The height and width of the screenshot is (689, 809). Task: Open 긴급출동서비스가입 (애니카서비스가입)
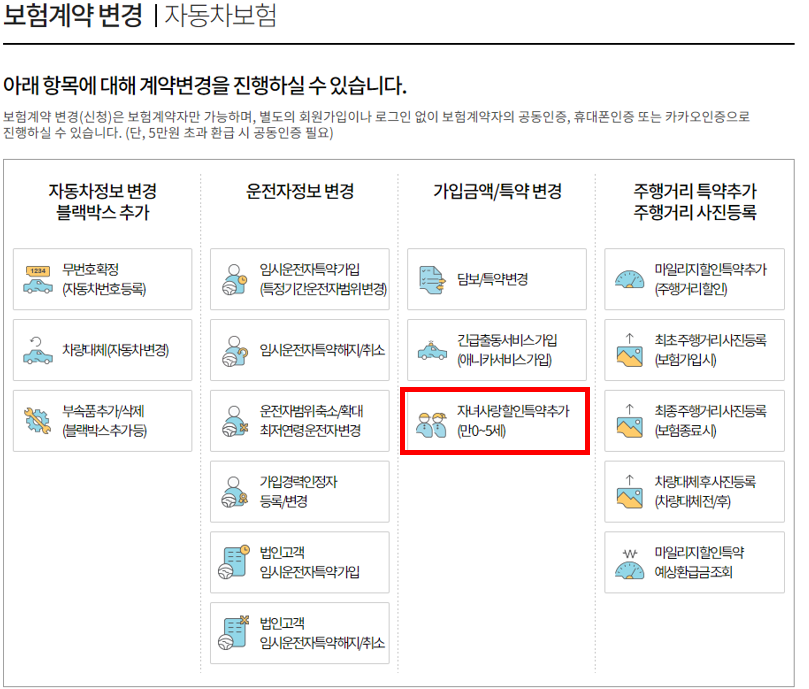point(497,350)
